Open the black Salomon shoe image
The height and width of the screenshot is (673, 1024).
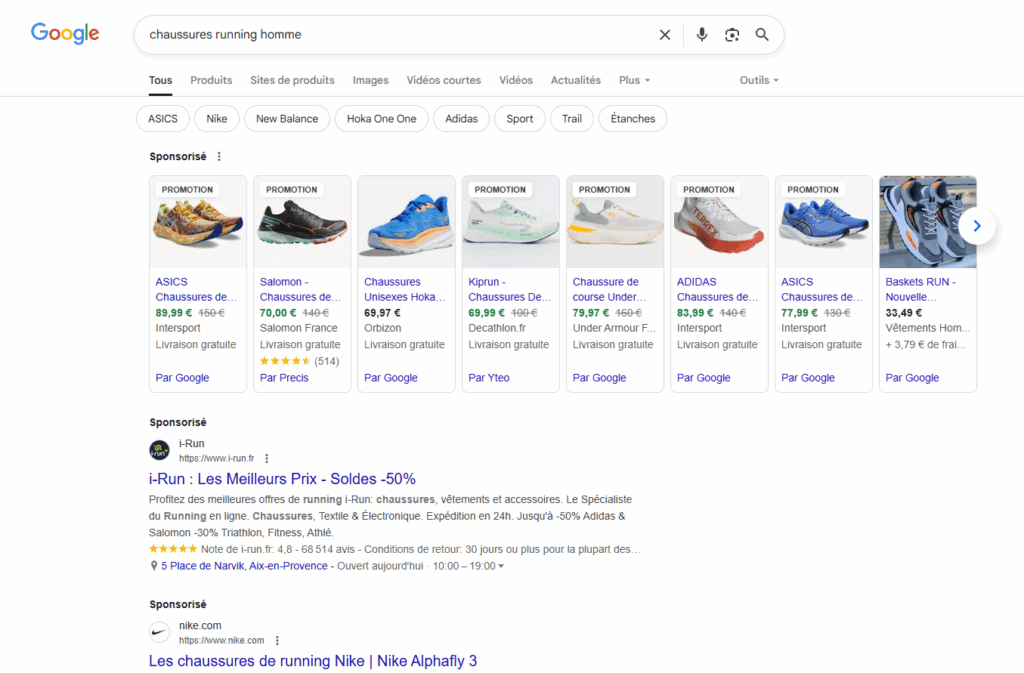coord(302,222)
